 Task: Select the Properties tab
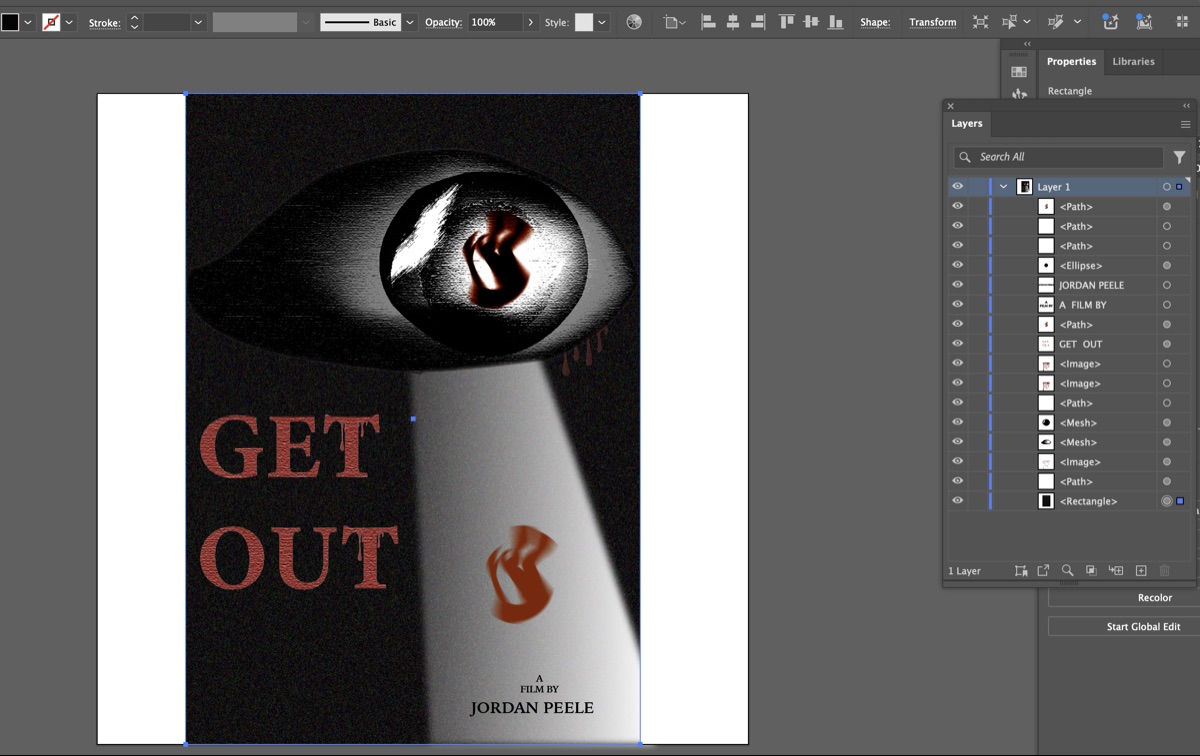[x=1071, y=61]
